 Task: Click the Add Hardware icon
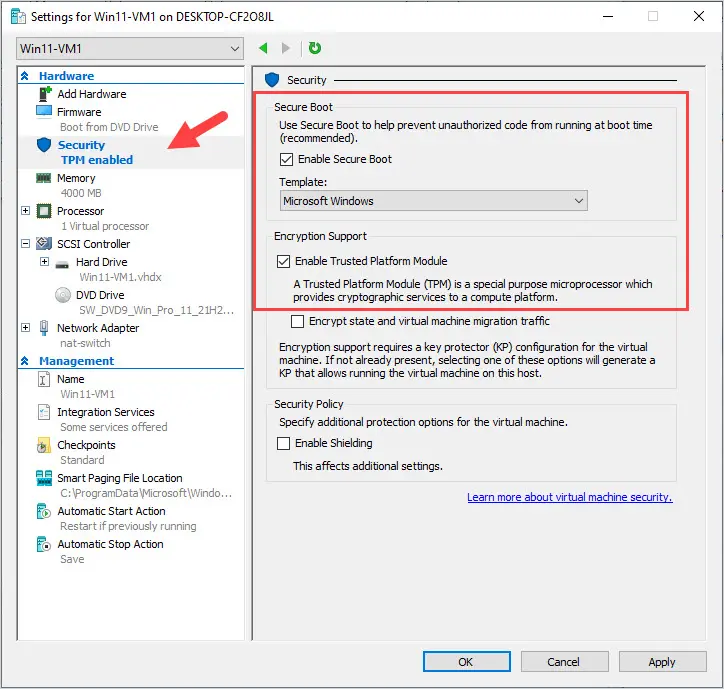pyautogui.click(x=44, y=94)
